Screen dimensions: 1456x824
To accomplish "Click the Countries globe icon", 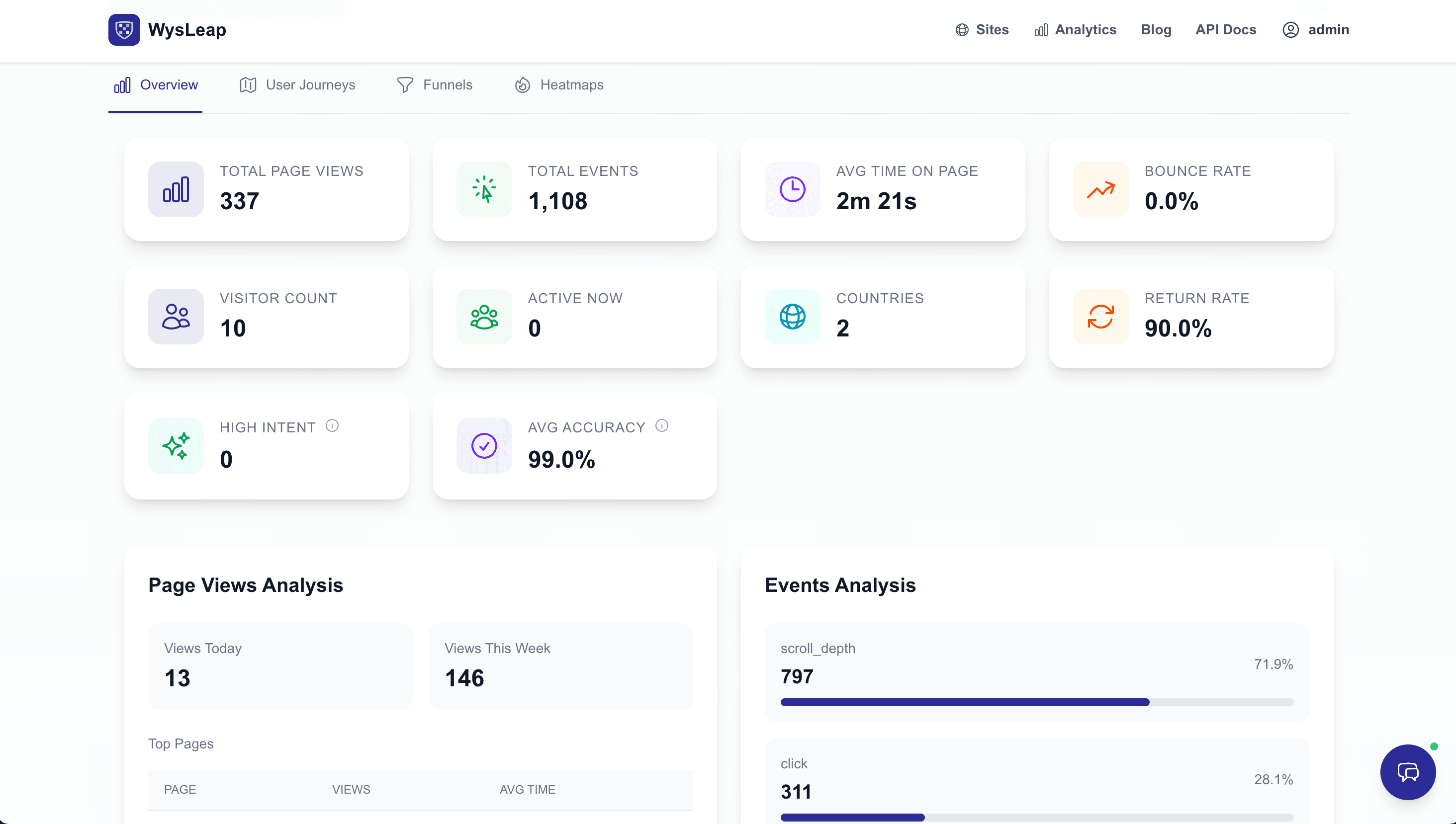I will coord(792,317).
